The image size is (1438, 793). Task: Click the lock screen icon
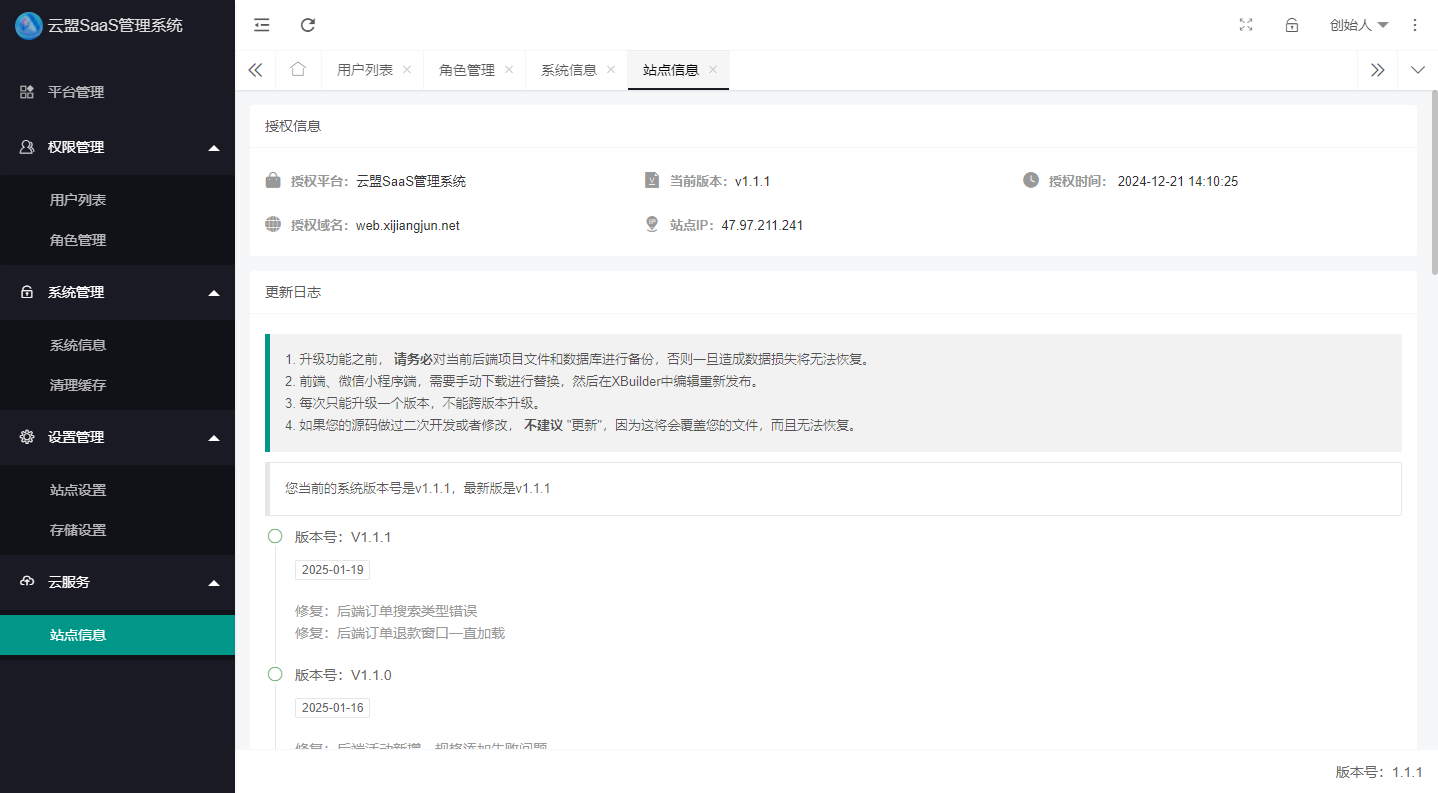[x=1291, y=25]
